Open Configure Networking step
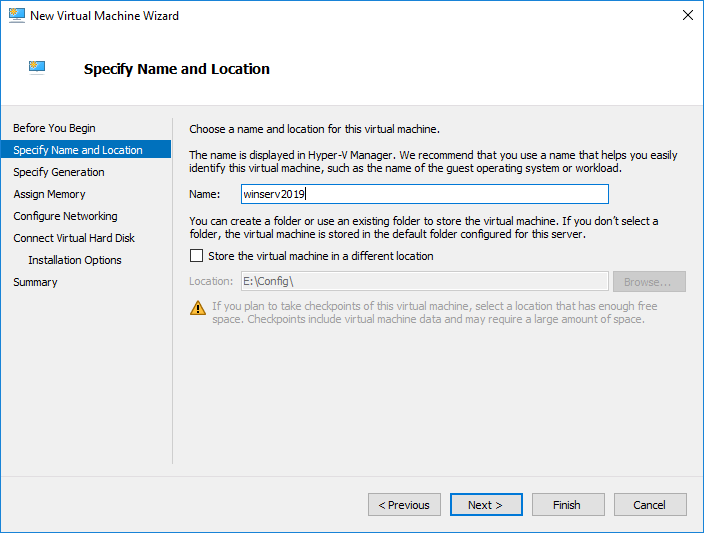Viewport: 704px width, 533px height. (65, 216)
